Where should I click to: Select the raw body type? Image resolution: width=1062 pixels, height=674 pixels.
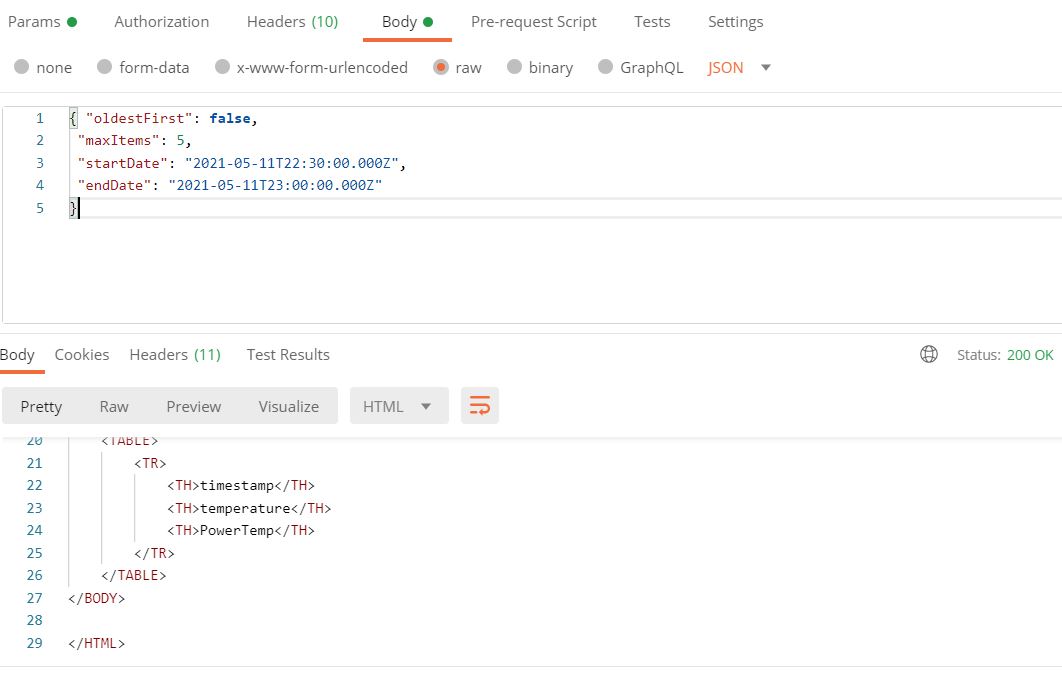[441, 68]
